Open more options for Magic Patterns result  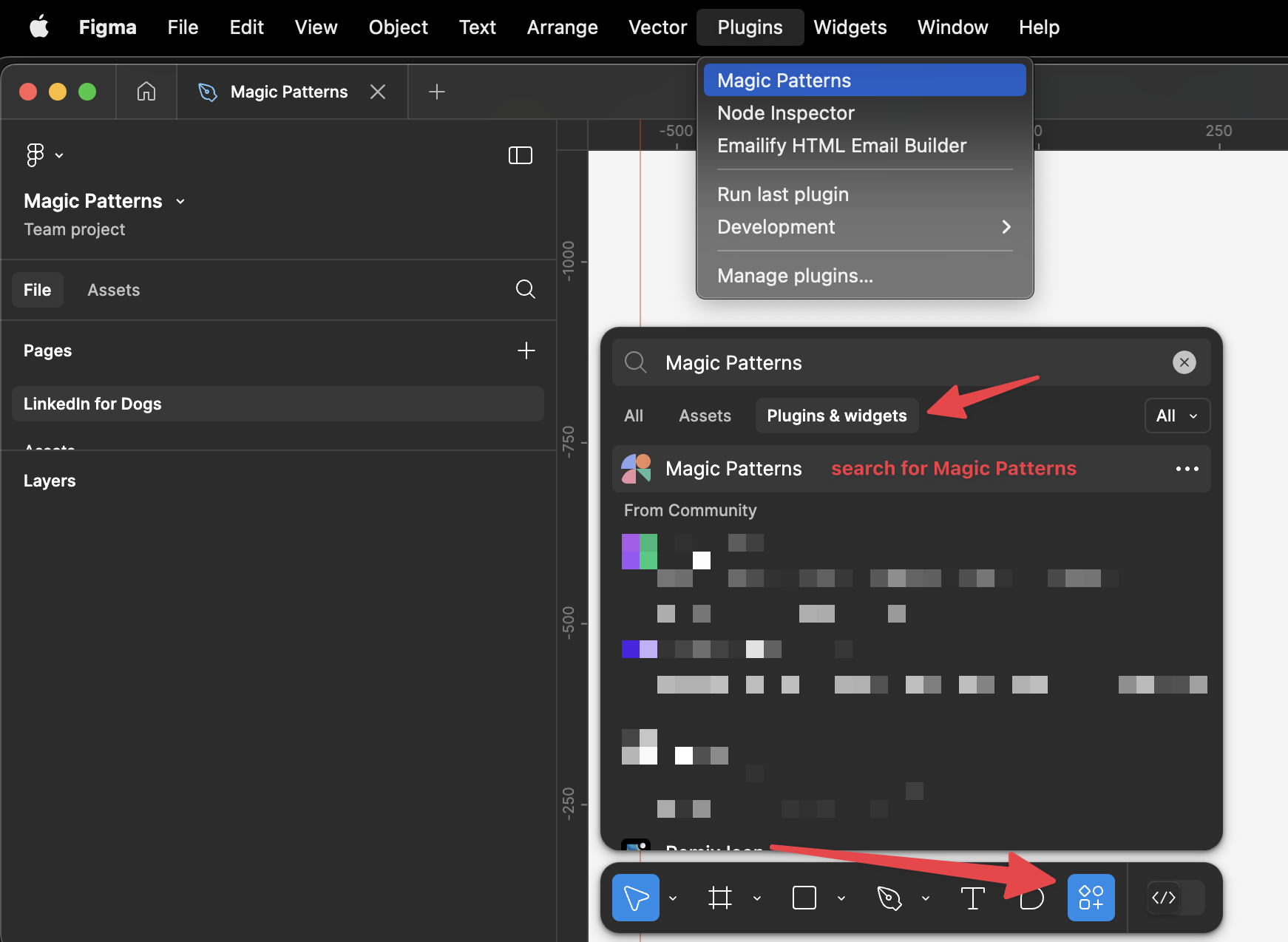point(1187,469)
